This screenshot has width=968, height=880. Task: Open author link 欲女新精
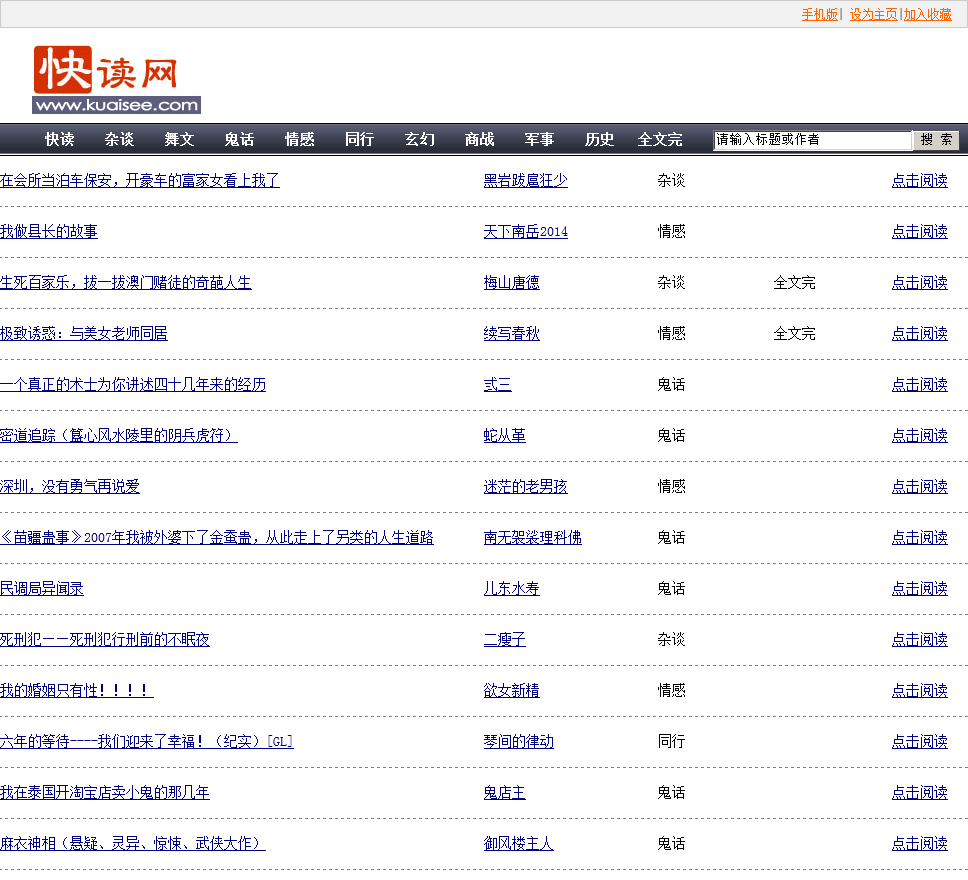click(x=511, y=690)
